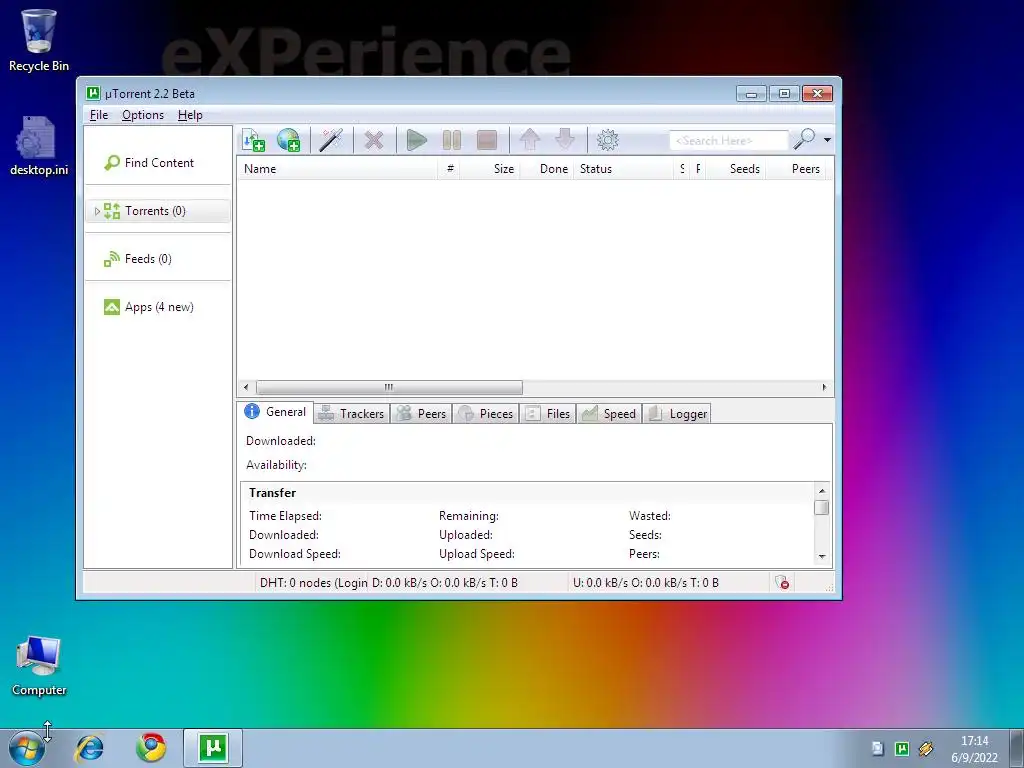Select Torrents (0) in the sidebar

coord(157,211)
